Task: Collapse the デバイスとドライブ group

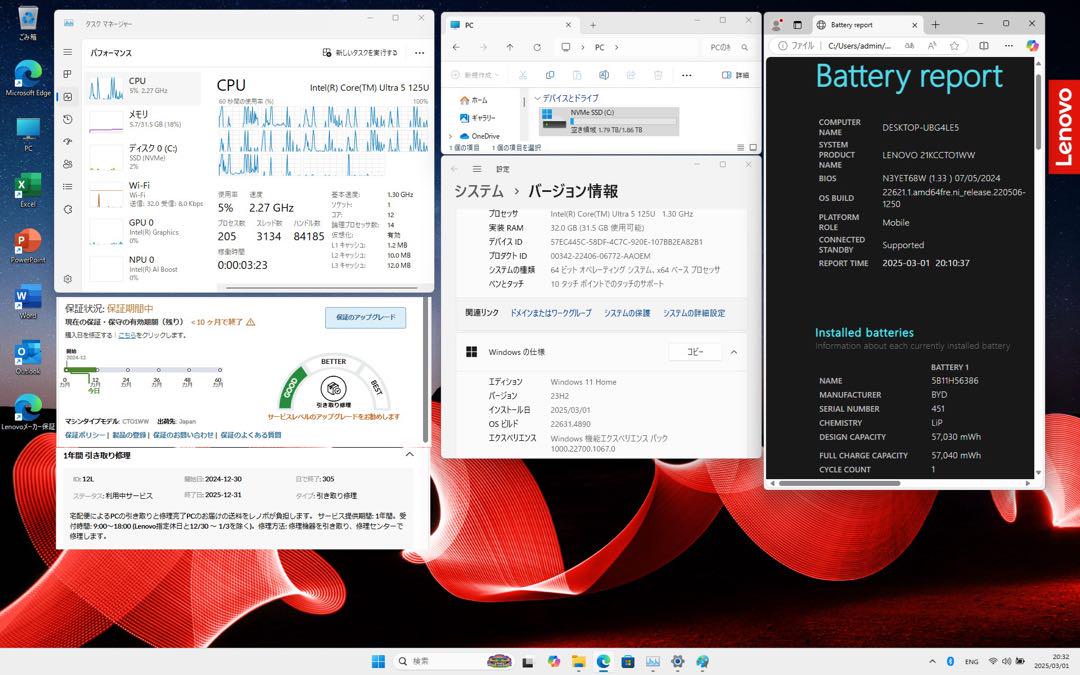Action: point(537,98)
